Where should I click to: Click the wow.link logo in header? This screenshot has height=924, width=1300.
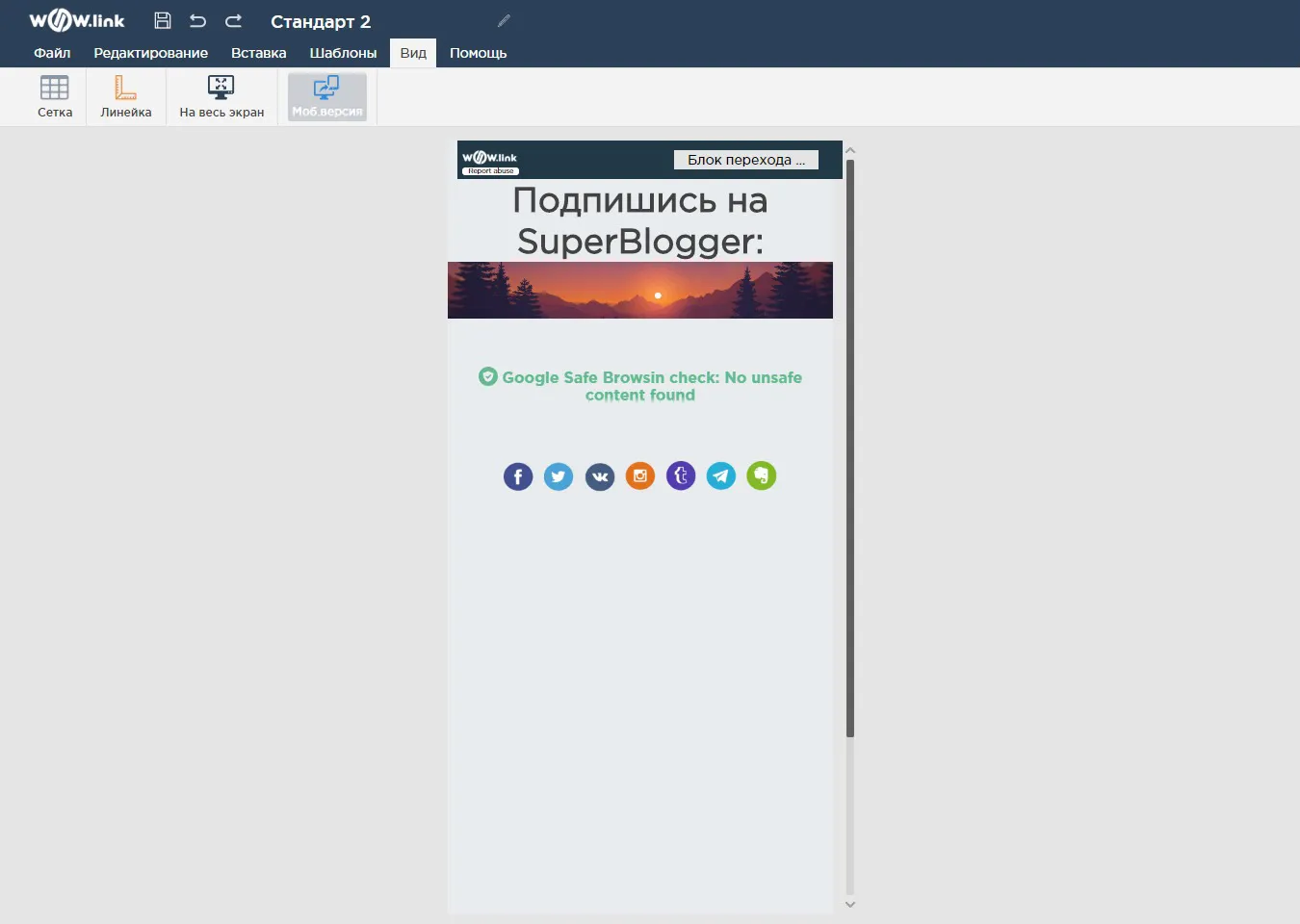77,20
